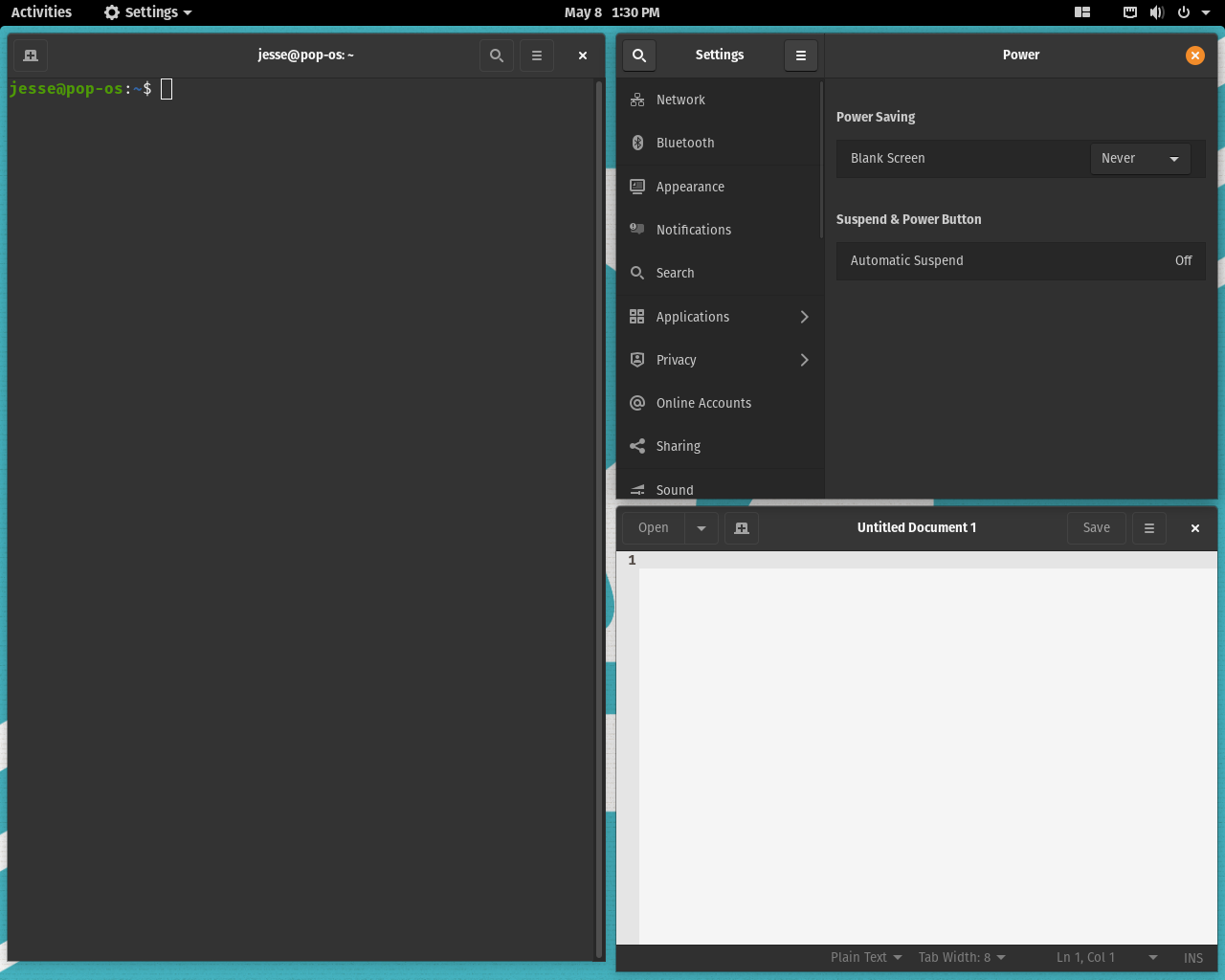Open the text editor hamburger menu
Image resolution: width=1225 pixels, height=980 pixels.
pyautogui.click(x=1149, y=528)
